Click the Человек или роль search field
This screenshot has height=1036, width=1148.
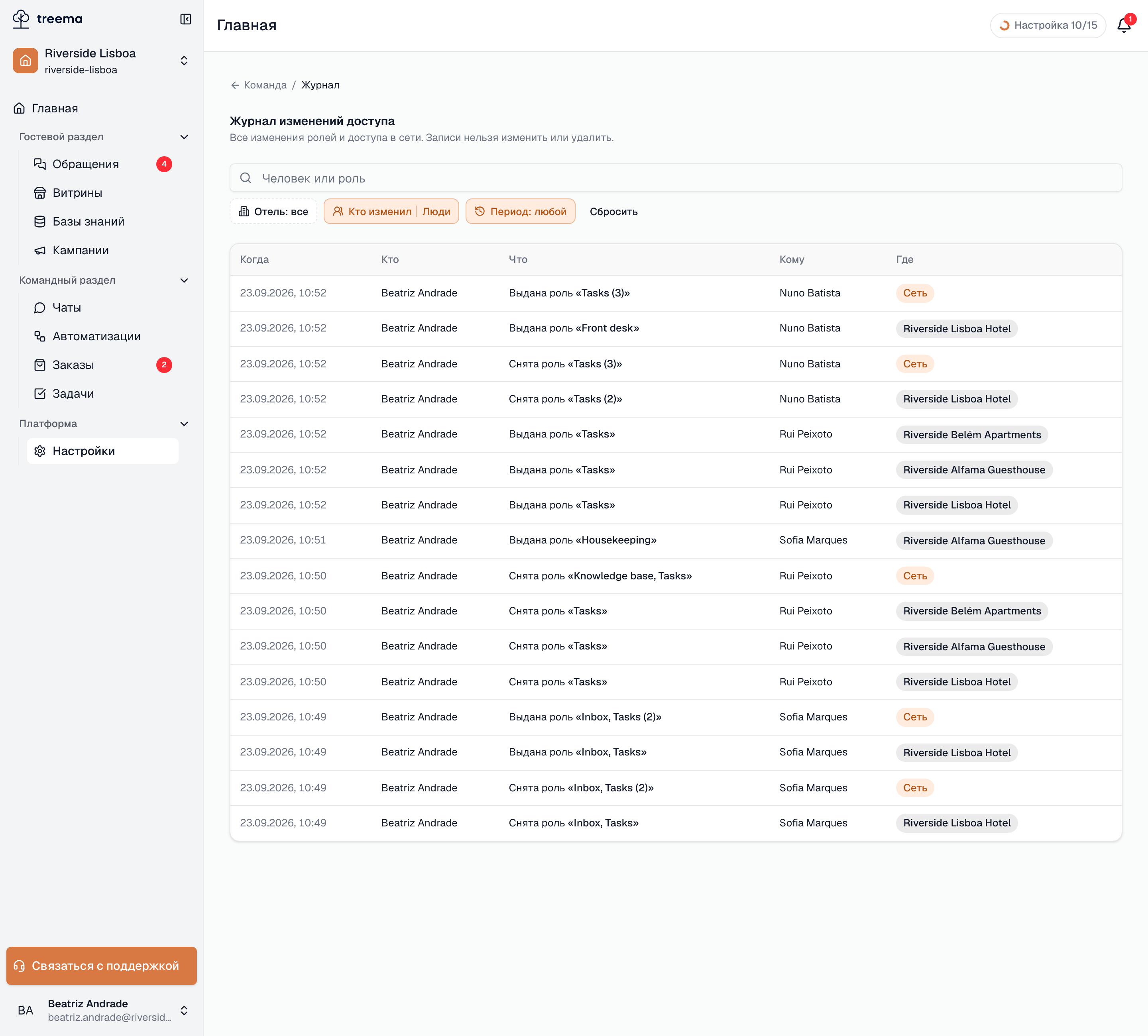675,178
